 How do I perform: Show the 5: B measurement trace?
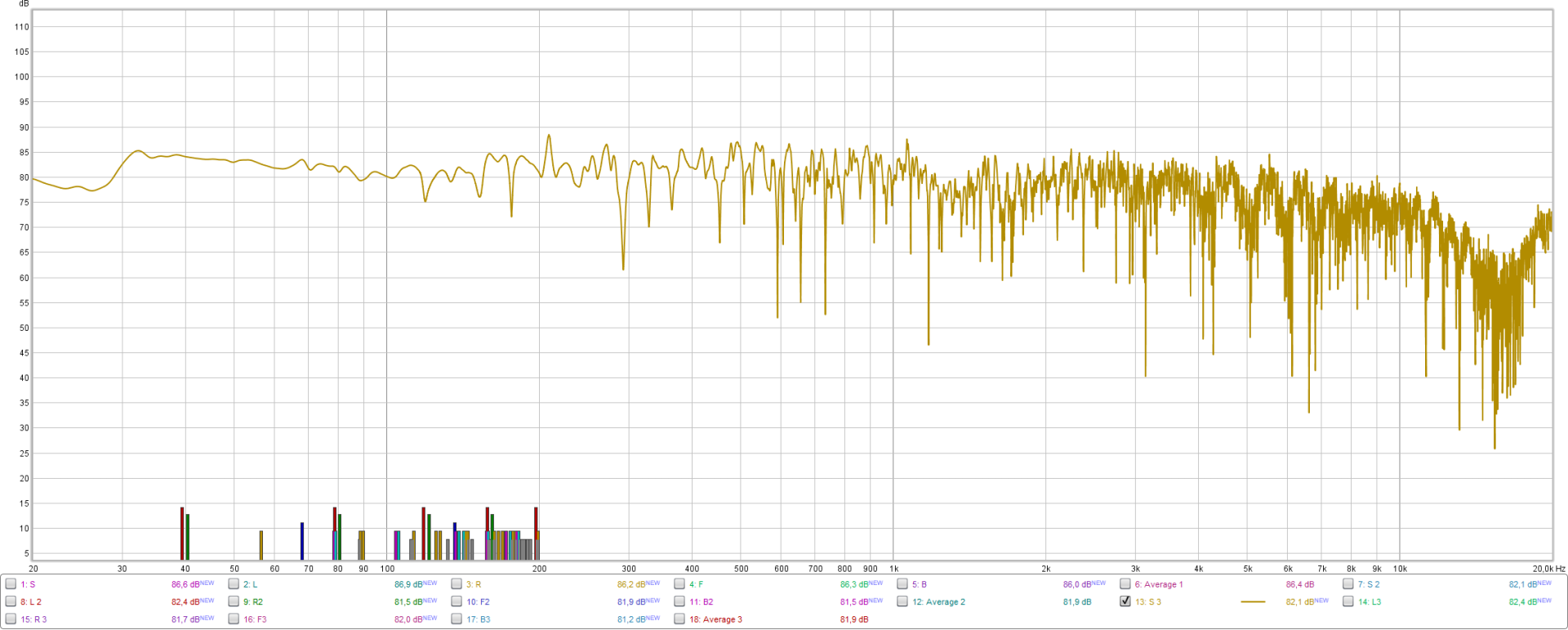902,584
